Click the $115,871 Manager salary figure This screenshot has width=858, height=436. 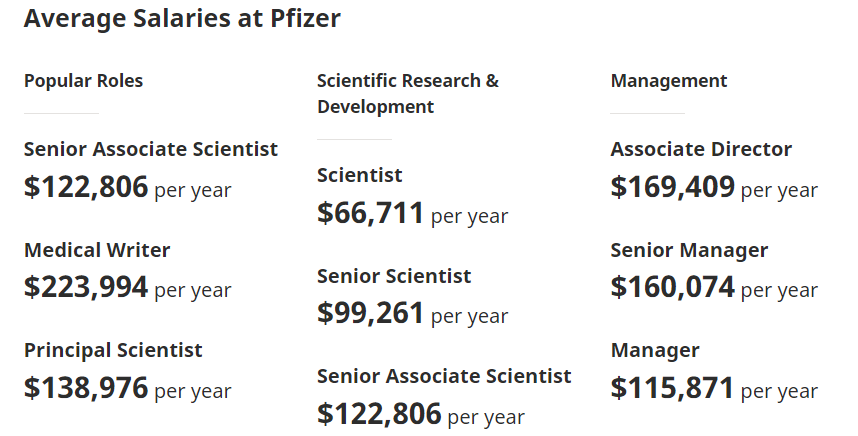(673, 388)
